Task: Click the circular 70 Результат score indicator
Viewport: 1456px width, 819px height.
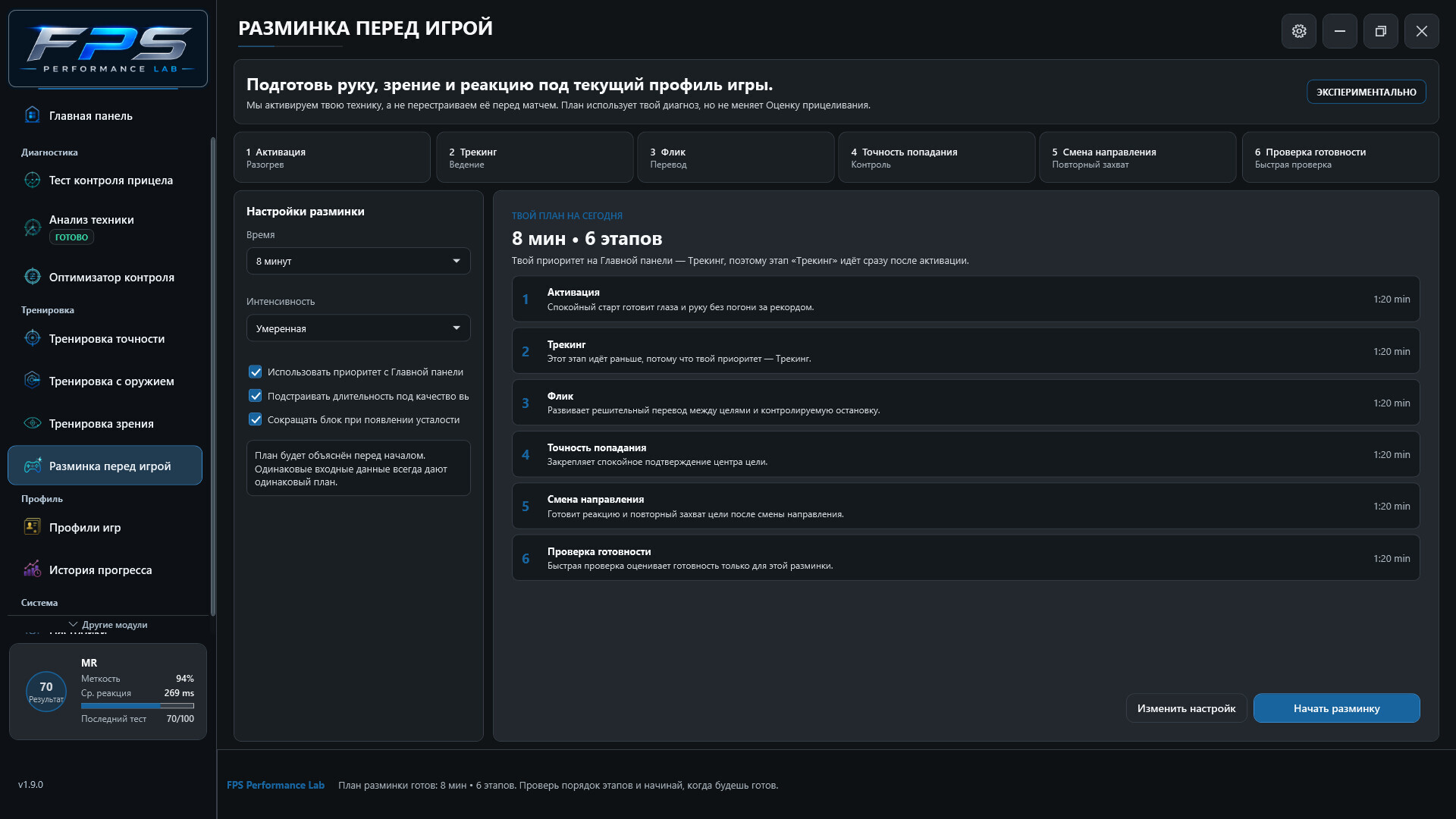Action: pyautogui.click(x=46, y=692)
